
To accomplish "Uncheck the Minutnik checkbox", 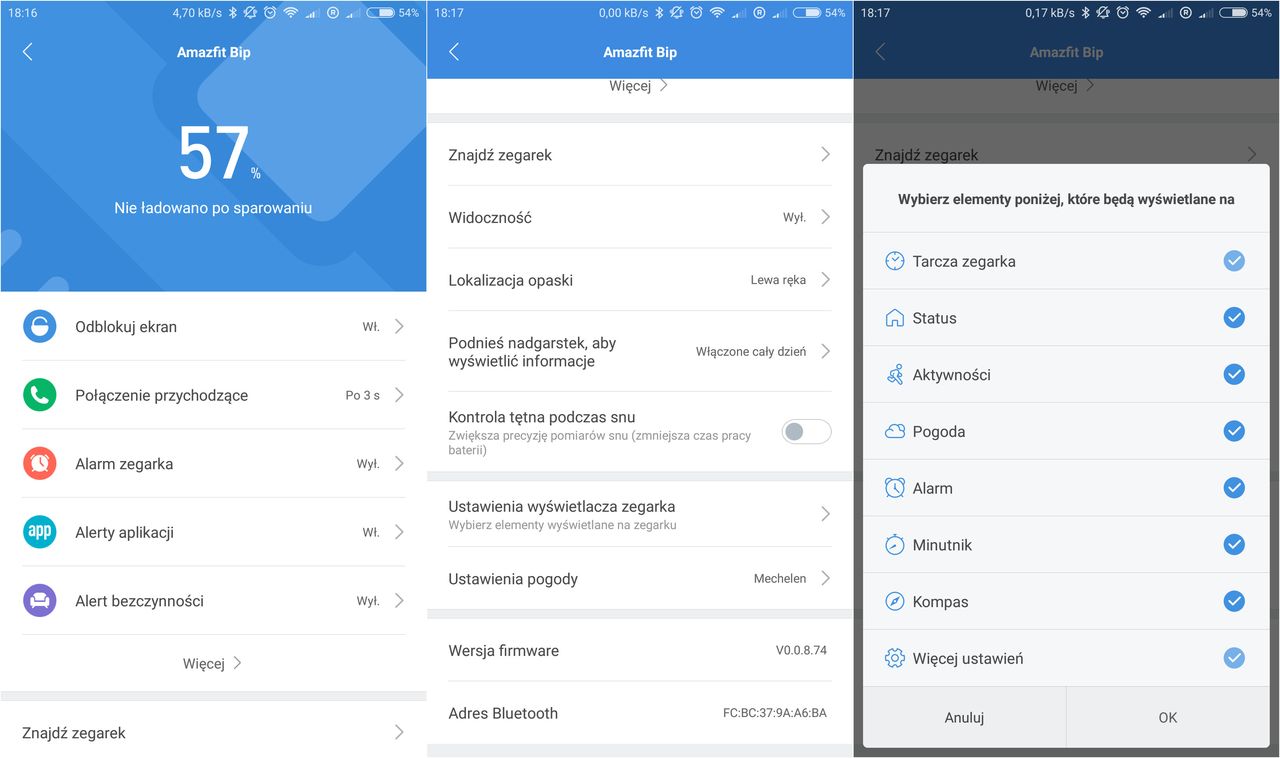I will pos(1234,545).
